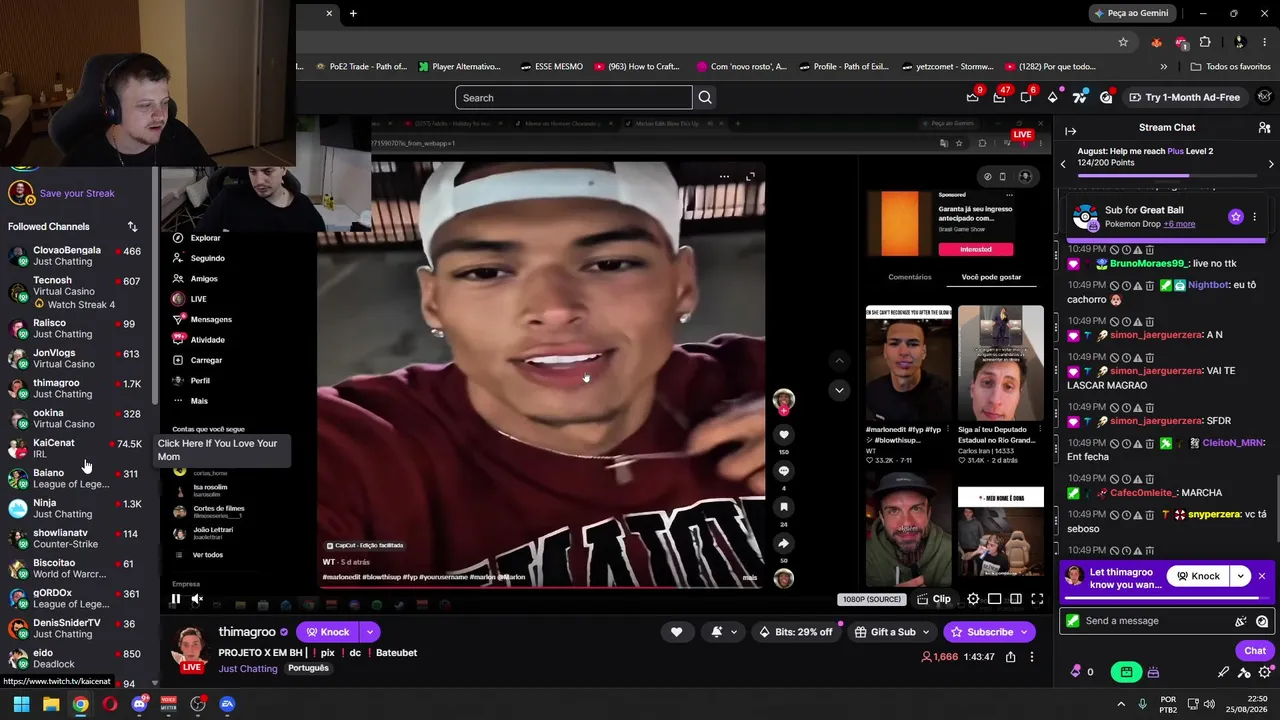This screenshot has height=720, width=1280.
Task: Click the community goal progress bar
Action: click(1165, 176)
